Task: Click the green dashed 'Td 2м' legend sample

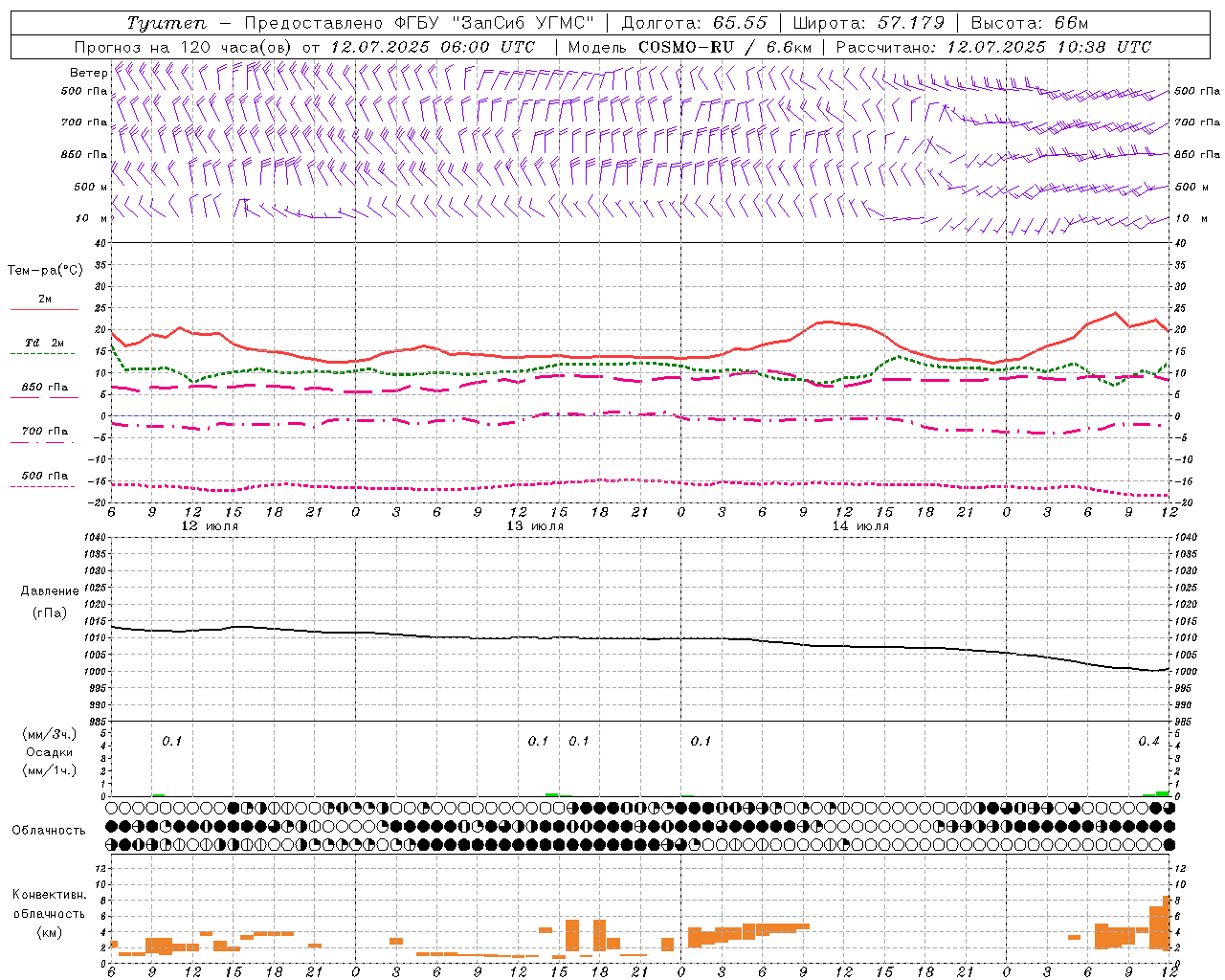Action: click(42, 354)
